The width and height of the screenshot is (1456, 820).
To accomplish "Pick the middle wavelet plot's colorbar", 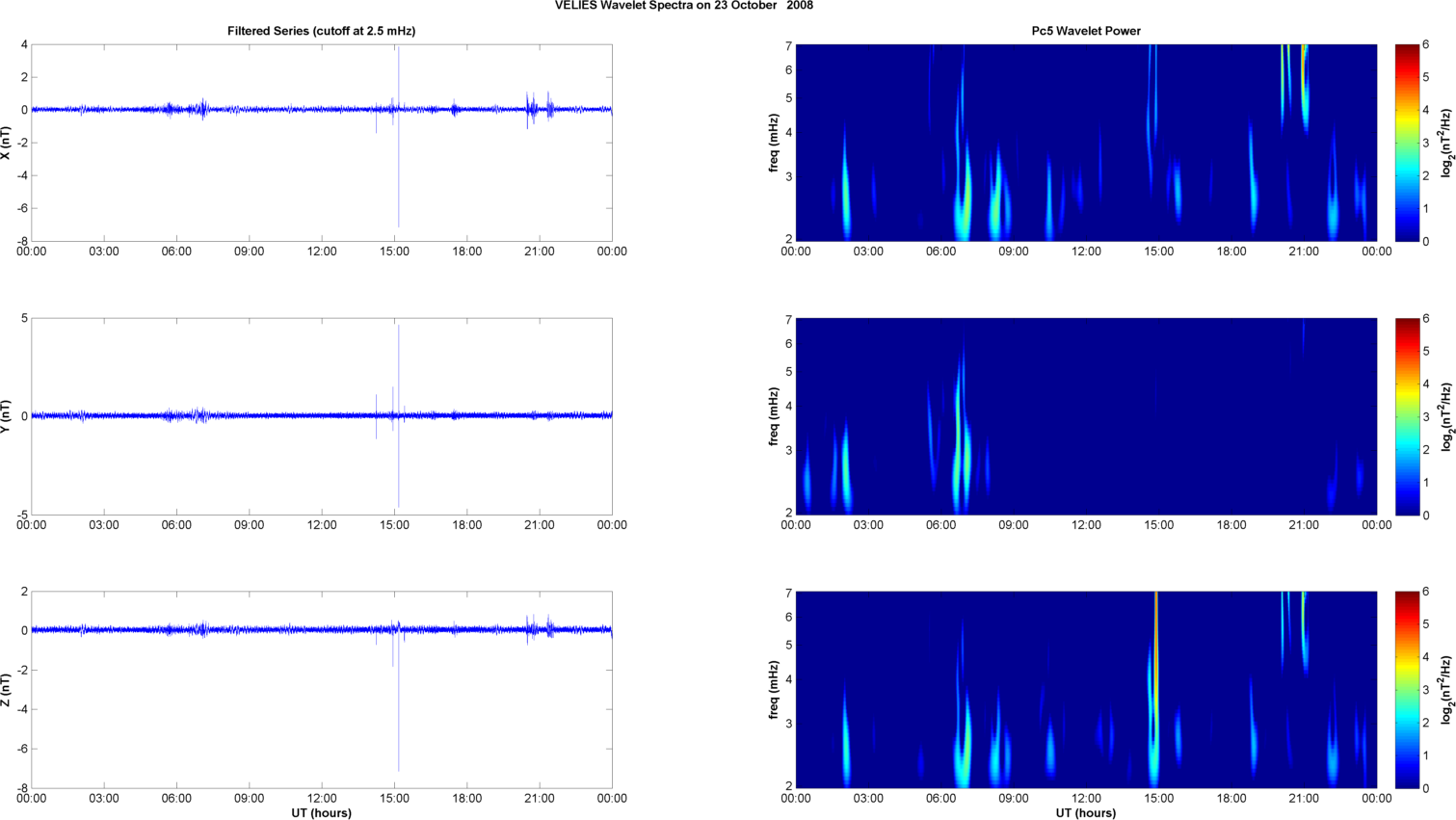I will [1407, 416].
